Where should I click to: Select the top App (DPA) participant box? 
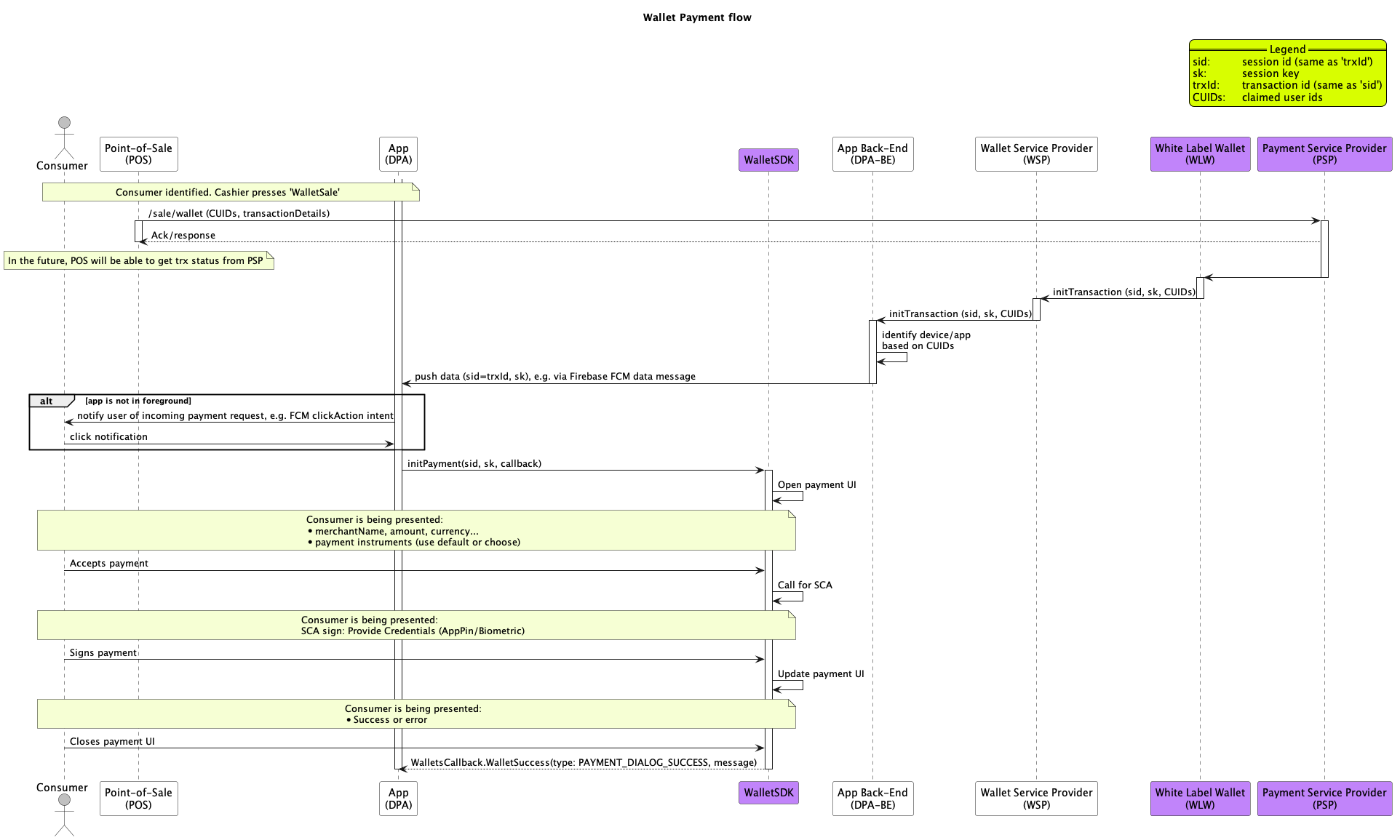[x=398, y=154]
